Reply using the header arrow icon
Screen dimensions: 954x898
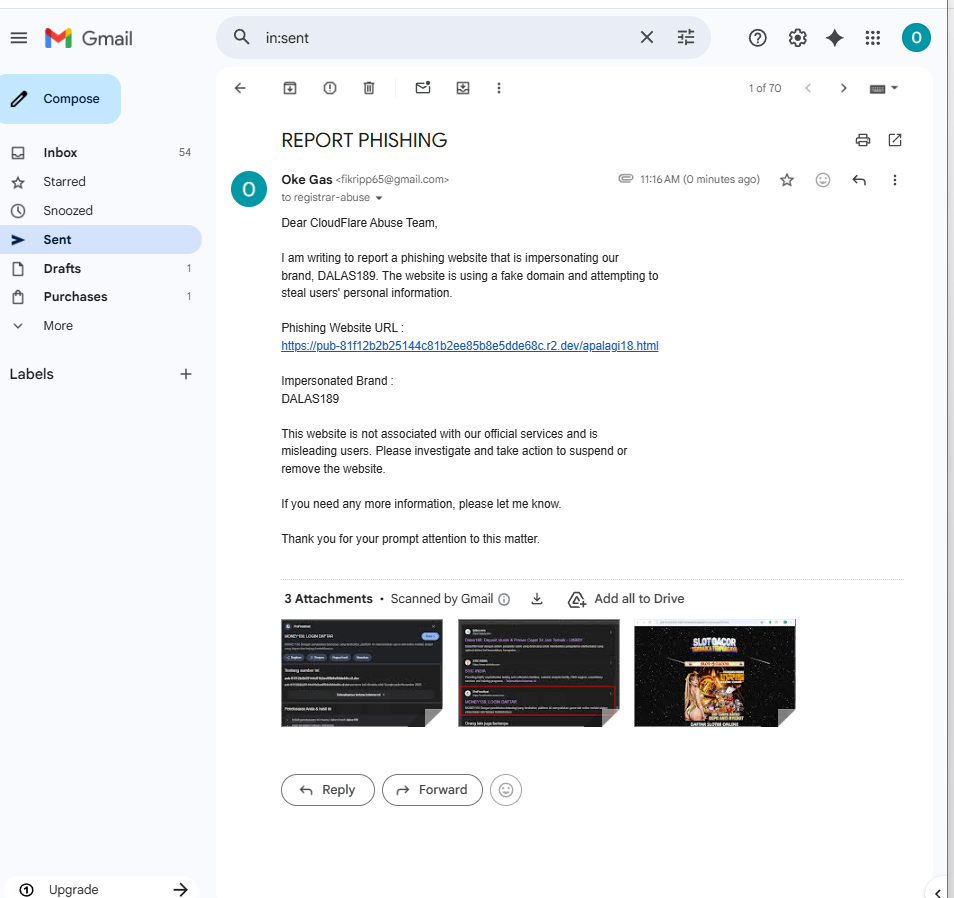tap(859, 180)
